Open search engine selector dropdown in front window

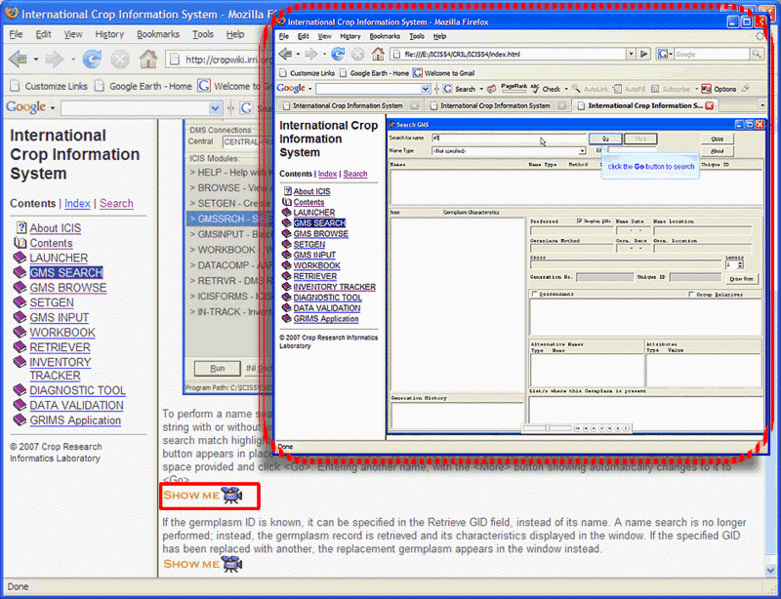point(670,54)
